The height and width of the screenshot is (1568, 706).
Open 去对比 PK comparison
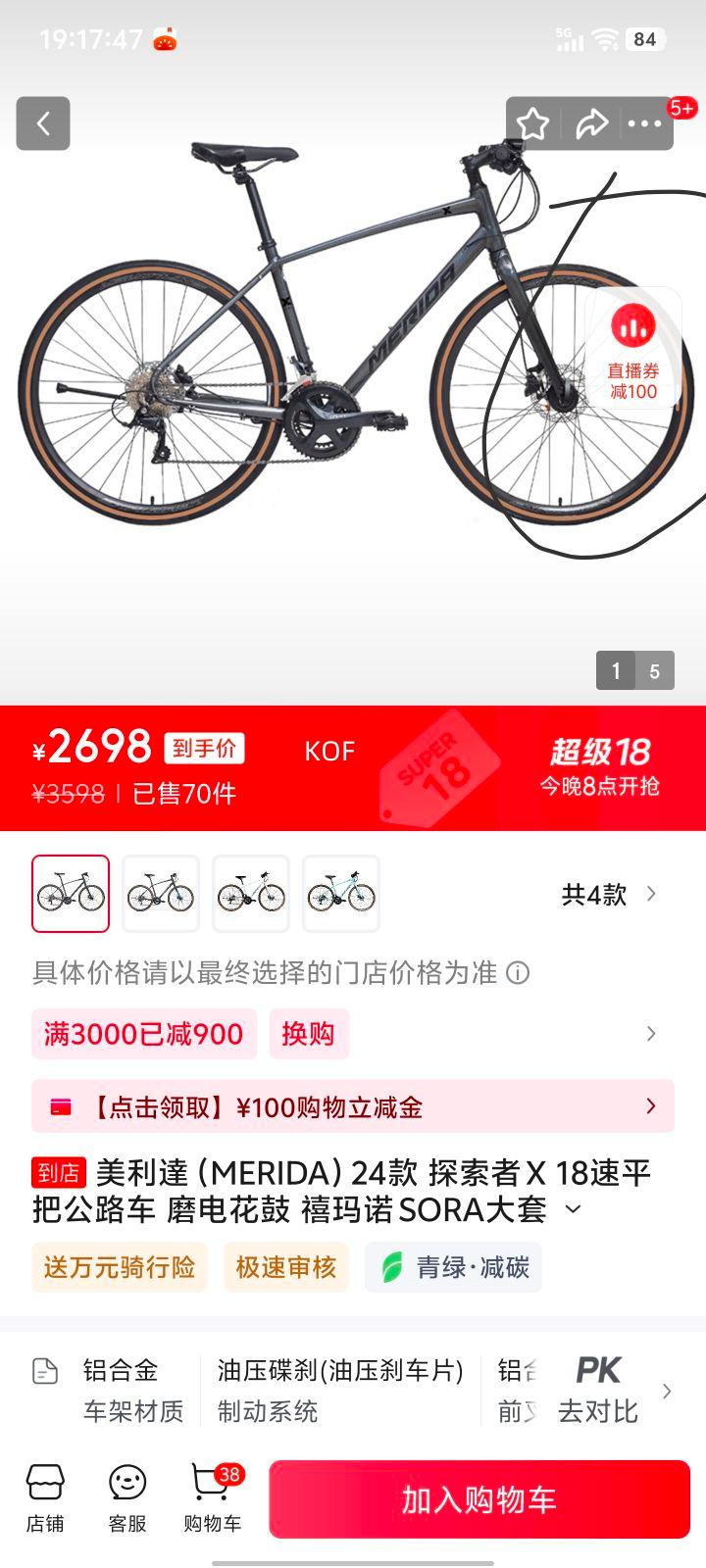598,1390
